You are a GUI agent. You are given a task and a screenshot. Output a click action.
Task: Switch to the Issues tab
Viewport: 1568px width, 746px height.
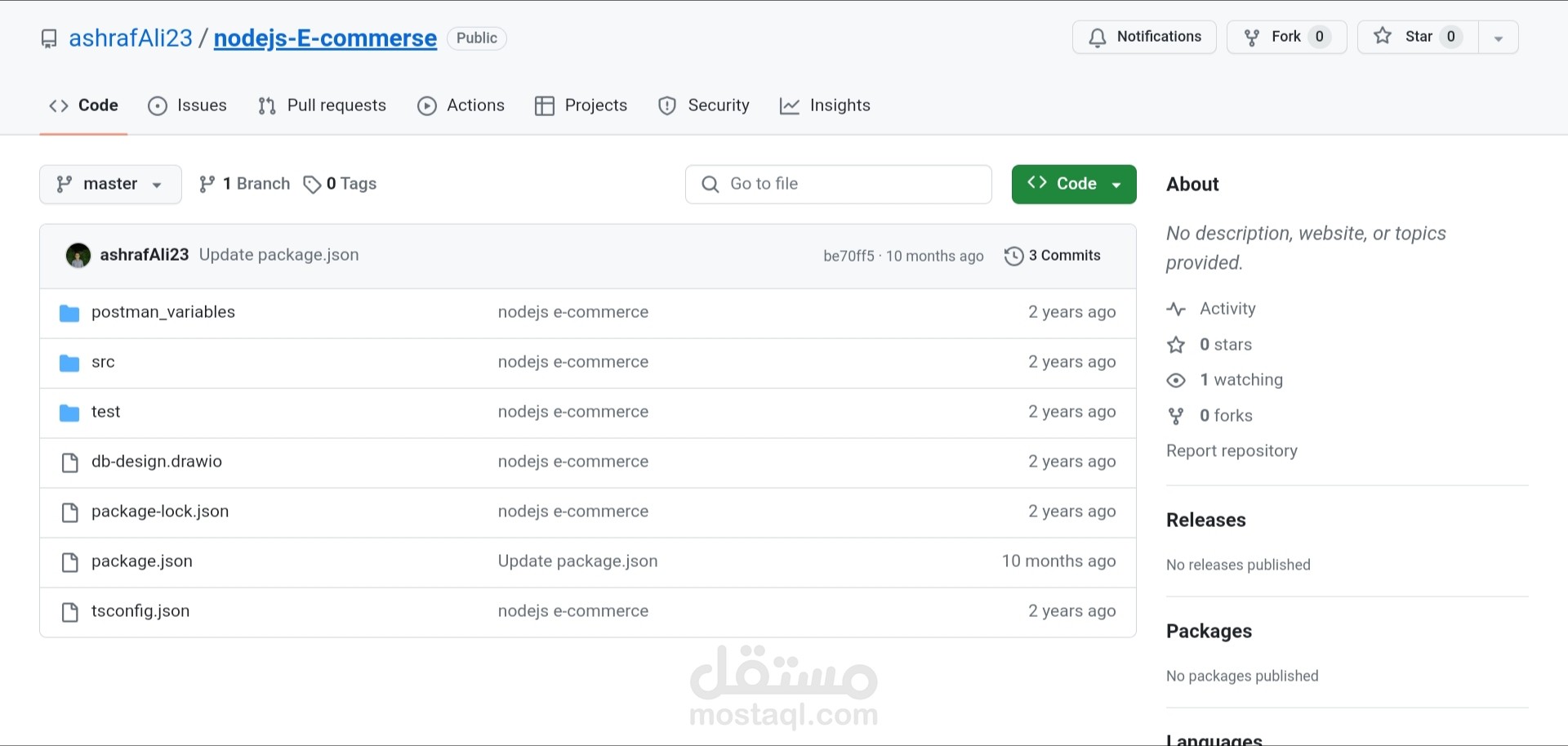coord(188,105)
